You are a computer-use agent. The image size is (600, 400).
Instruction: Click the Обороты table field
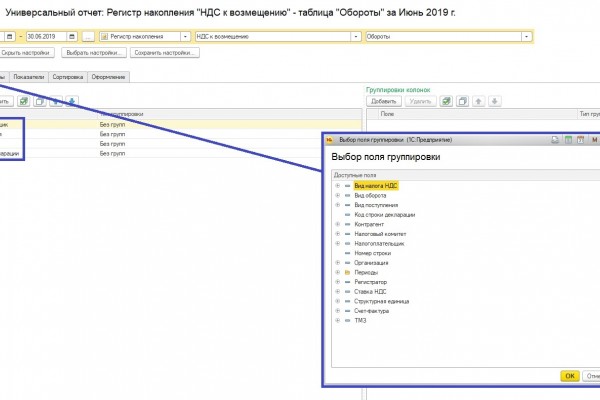coord(444,37)
